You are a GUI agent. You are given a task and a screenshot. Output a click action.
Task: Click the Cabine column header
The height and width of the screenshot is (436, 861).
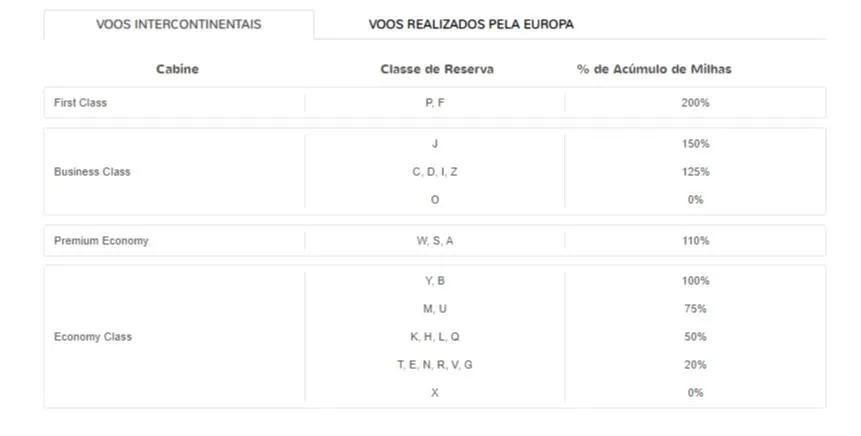pyautogui.click(x=178, y=69)
